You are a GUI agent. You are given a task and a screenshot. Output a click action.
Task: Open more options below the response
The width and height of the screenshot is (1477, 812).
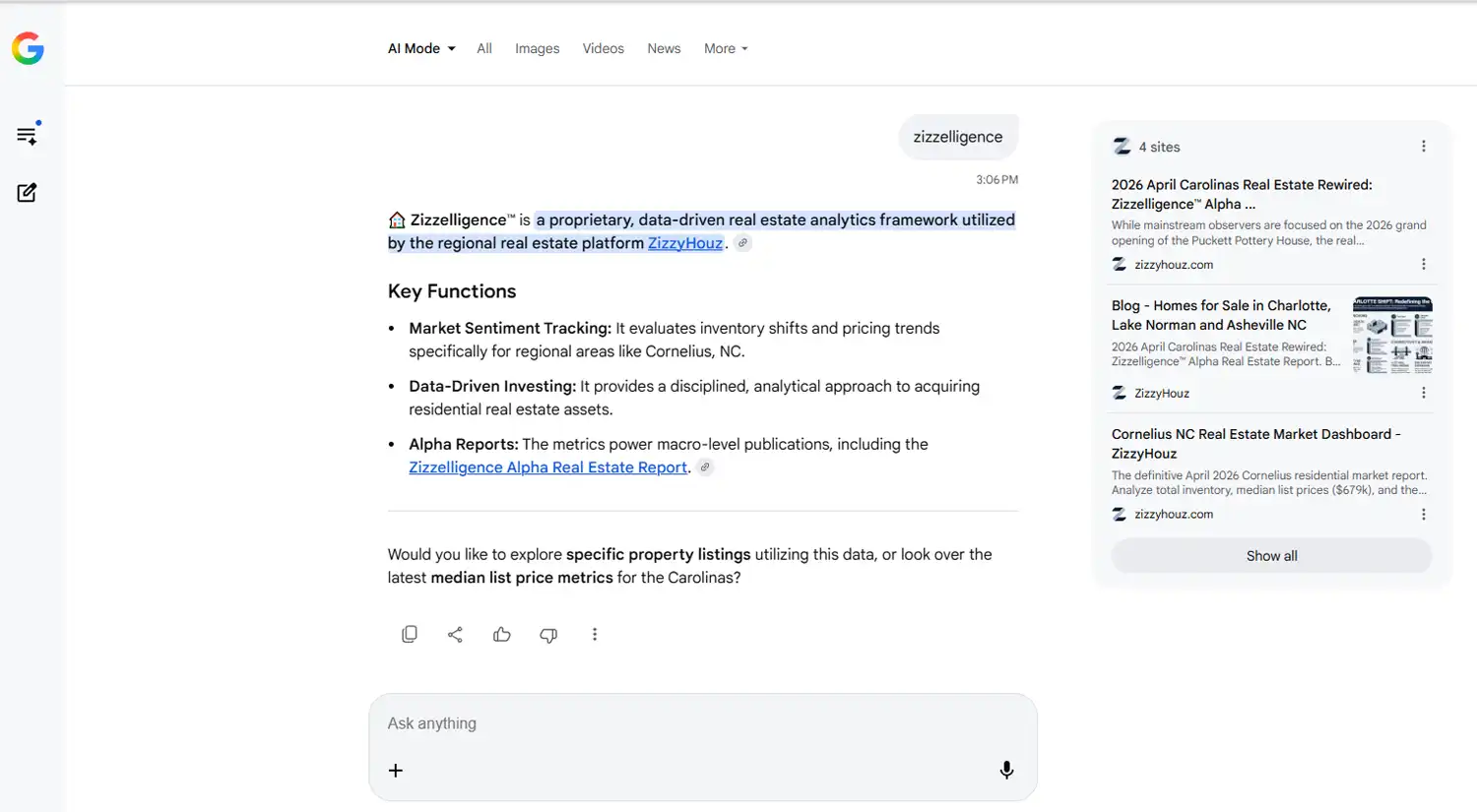[595, 635]
